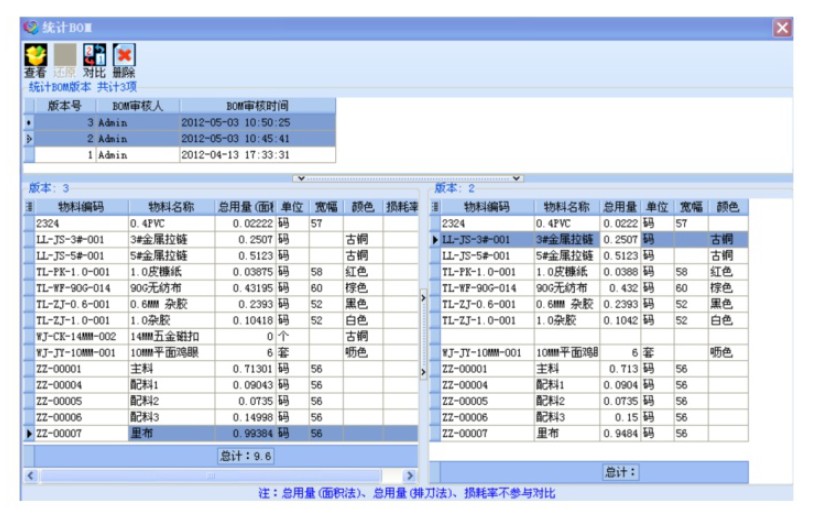Click row selector corner of version 3 table

coord(29,207)
